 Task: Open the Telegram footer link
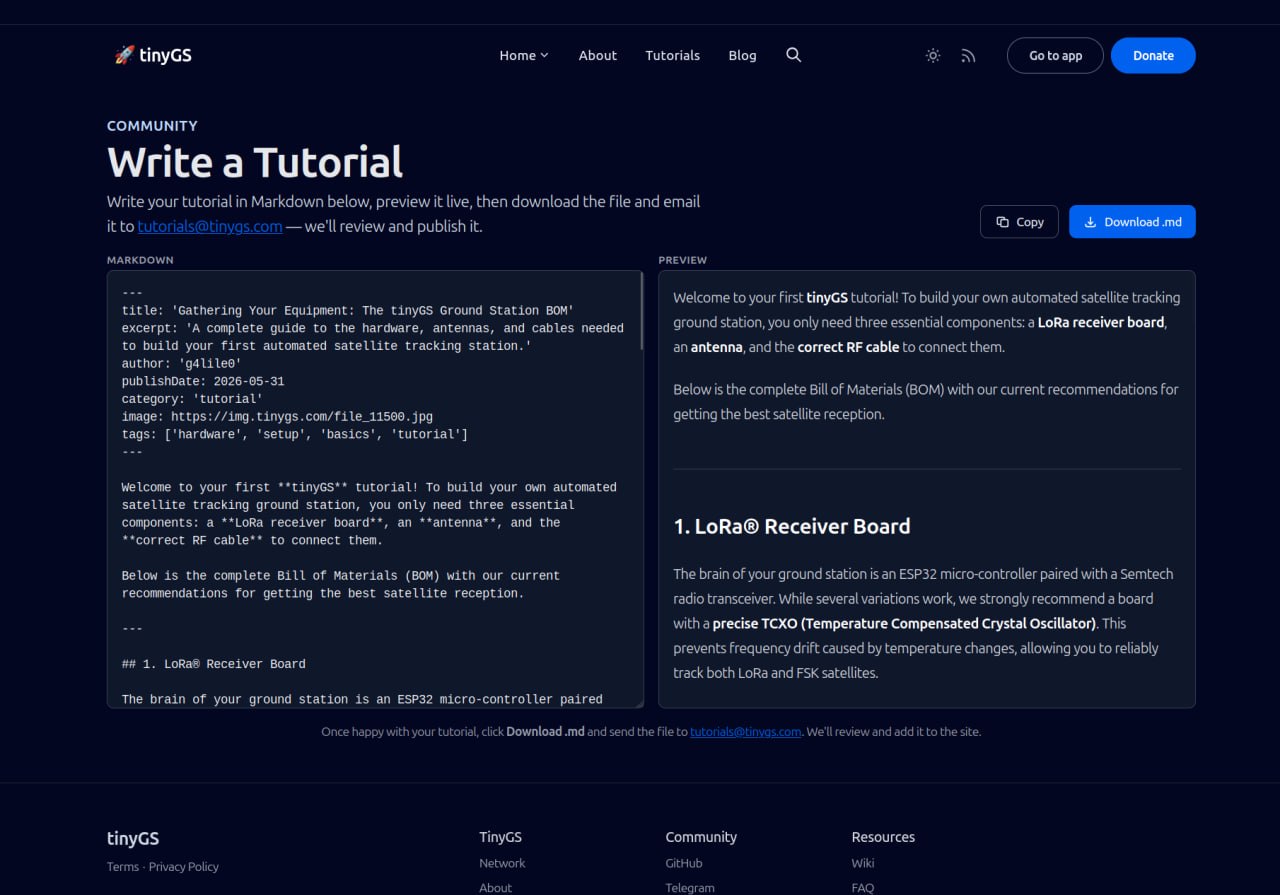[x=690, y=887]
